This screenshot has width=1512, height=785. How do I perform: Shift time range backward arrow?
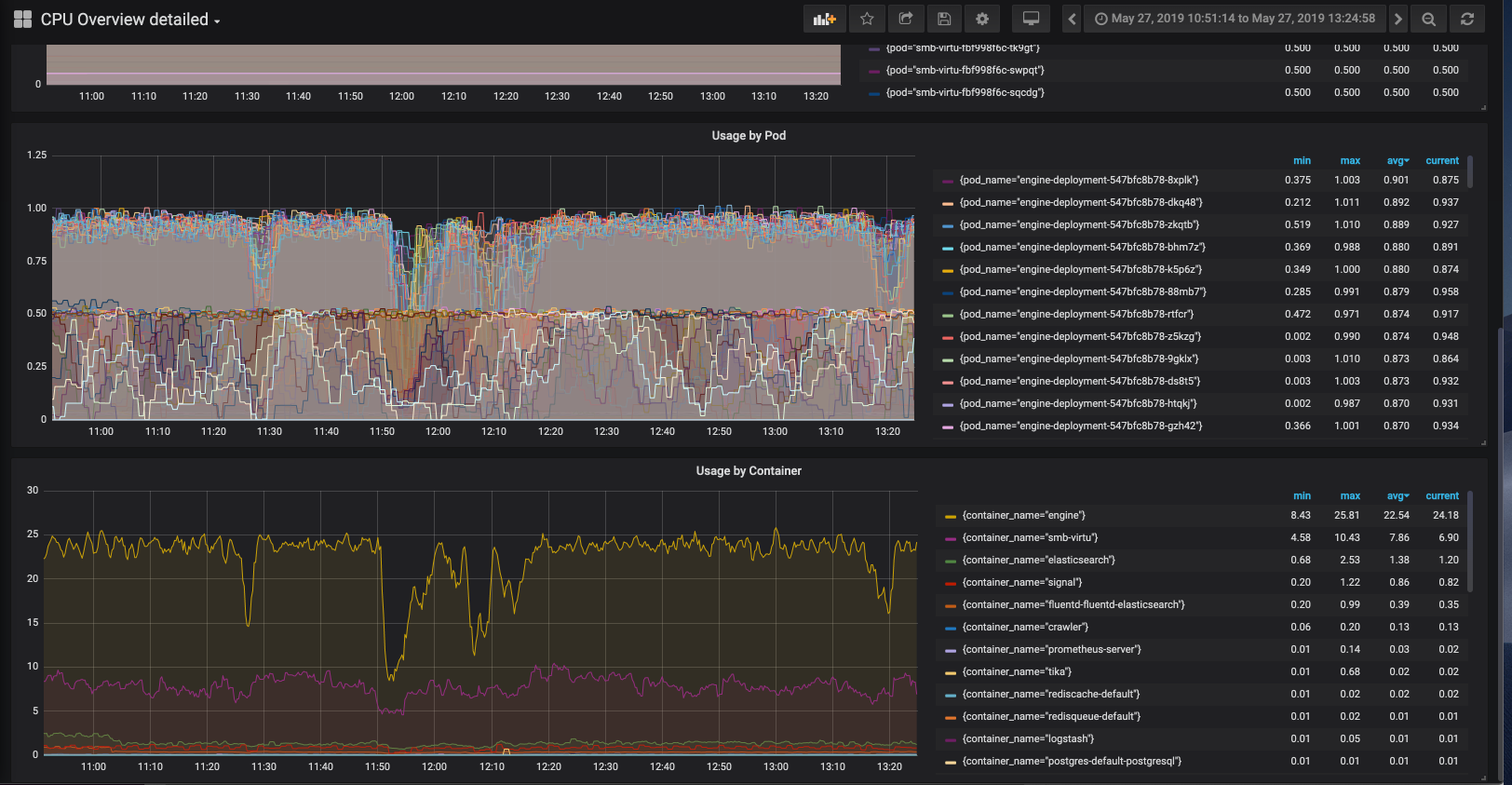click(1072, 19)
